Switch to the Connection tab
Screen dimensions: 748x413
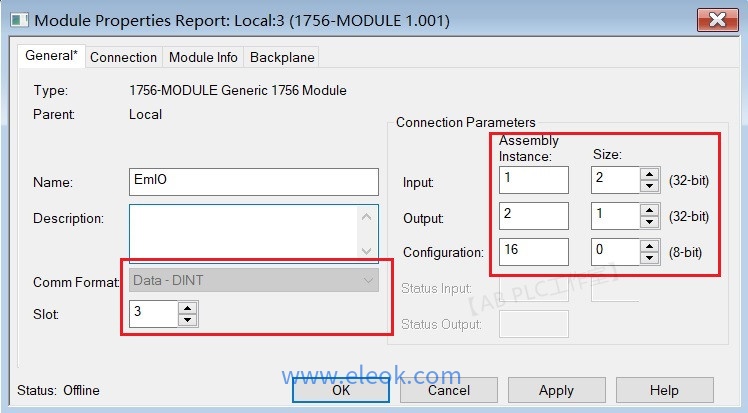[x=123, y=57]
